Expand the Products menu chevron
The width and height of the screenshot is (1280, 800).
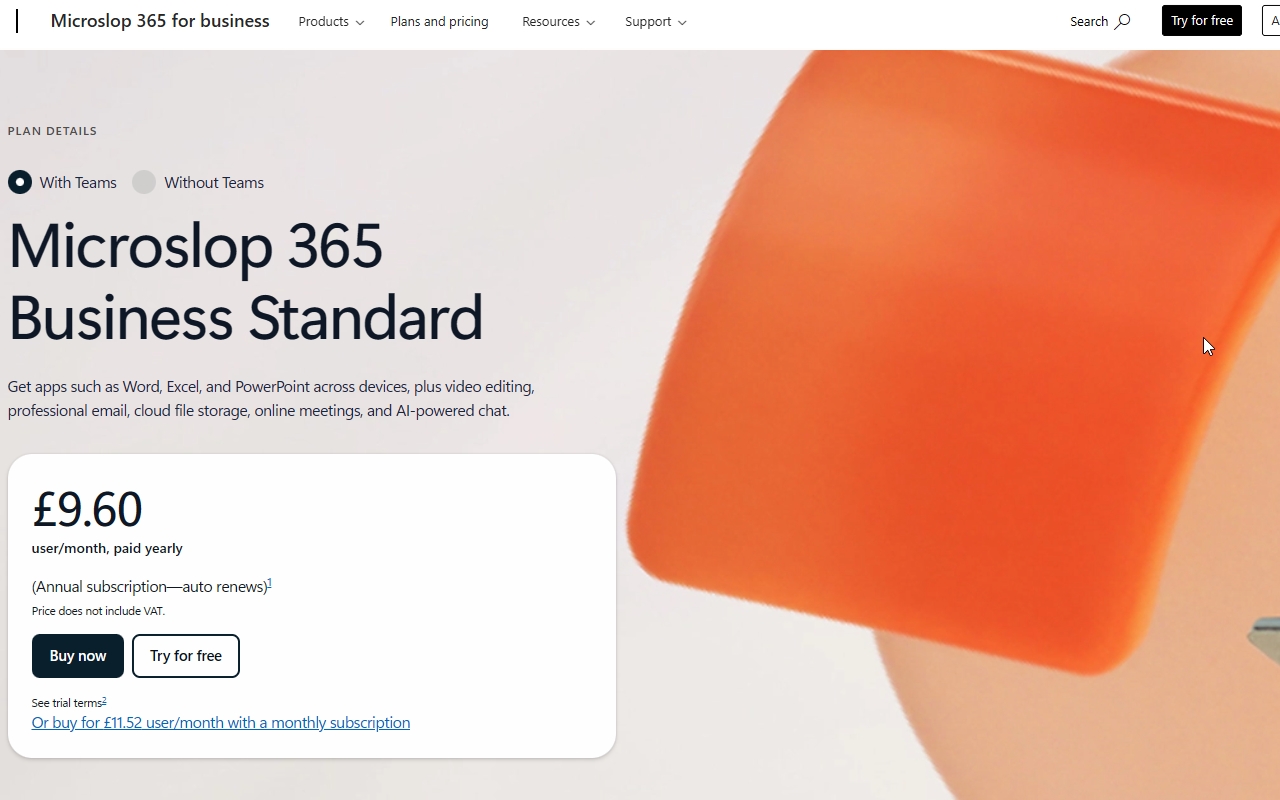click(360, 23)
